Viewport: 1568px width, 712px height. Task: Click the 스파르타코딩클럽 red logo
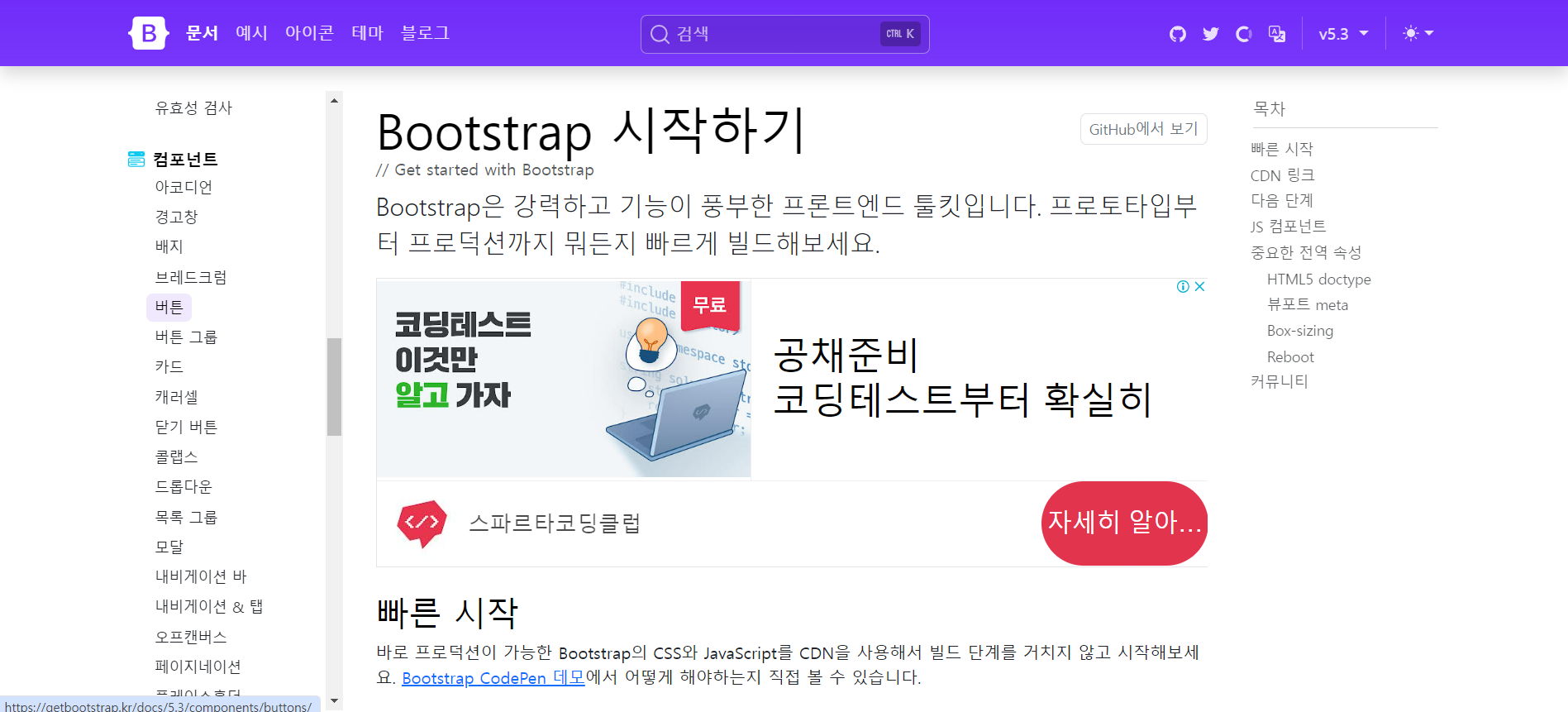(x=422, y=523)
